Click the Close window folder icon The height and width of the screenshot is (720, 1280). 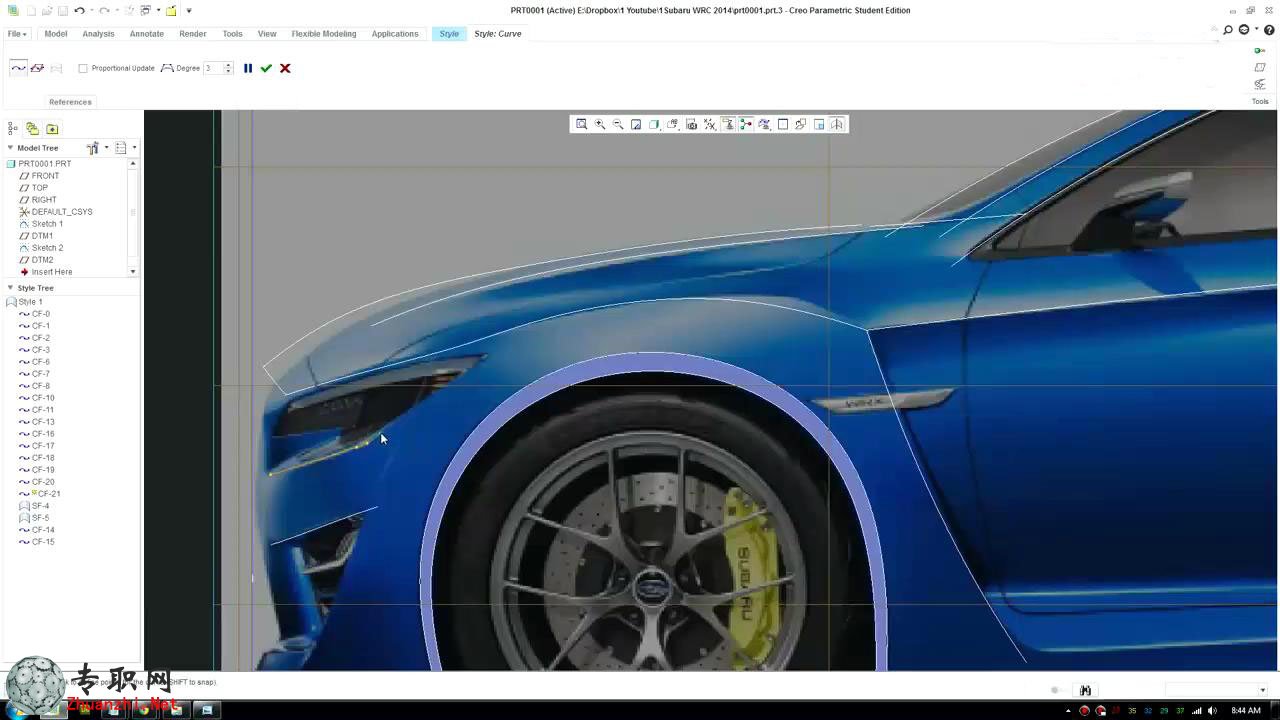coord(171,10)
